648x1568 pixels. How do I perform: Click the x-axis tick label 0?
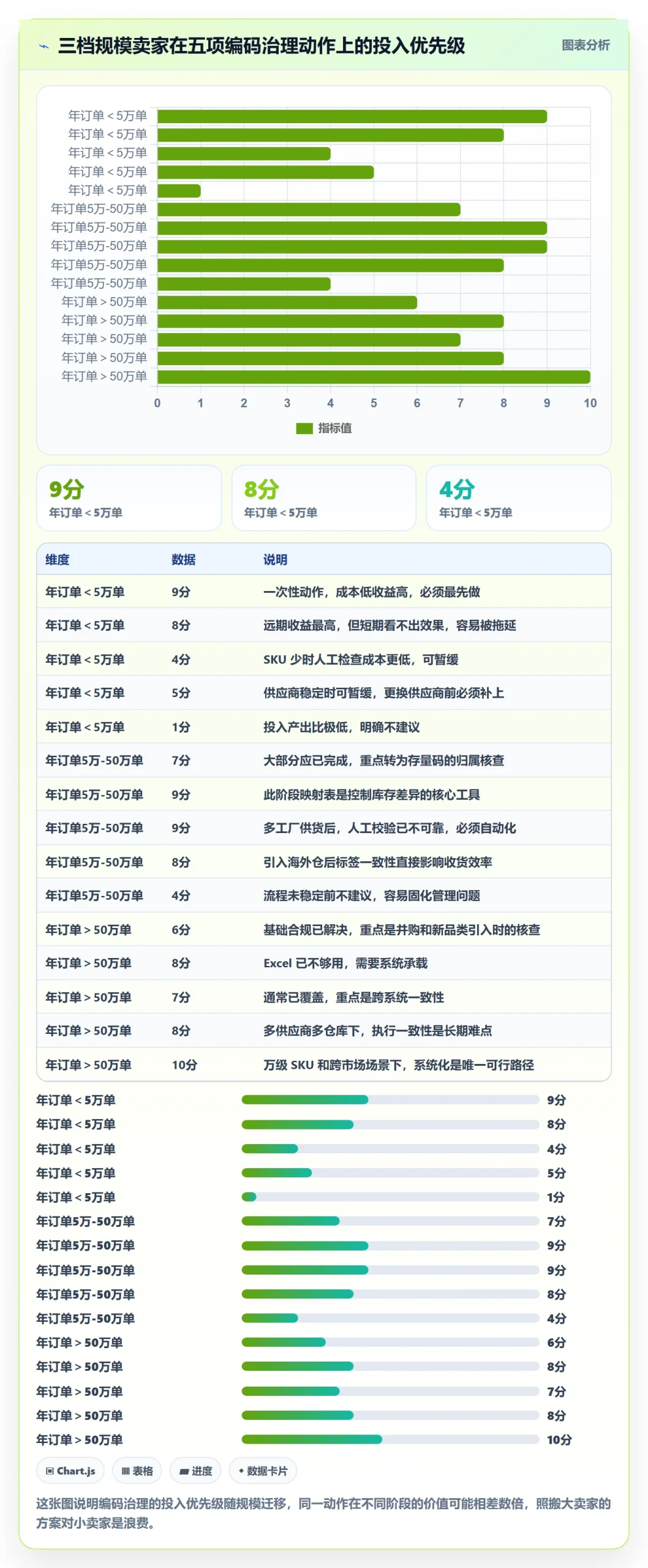[x=157, y=403]
